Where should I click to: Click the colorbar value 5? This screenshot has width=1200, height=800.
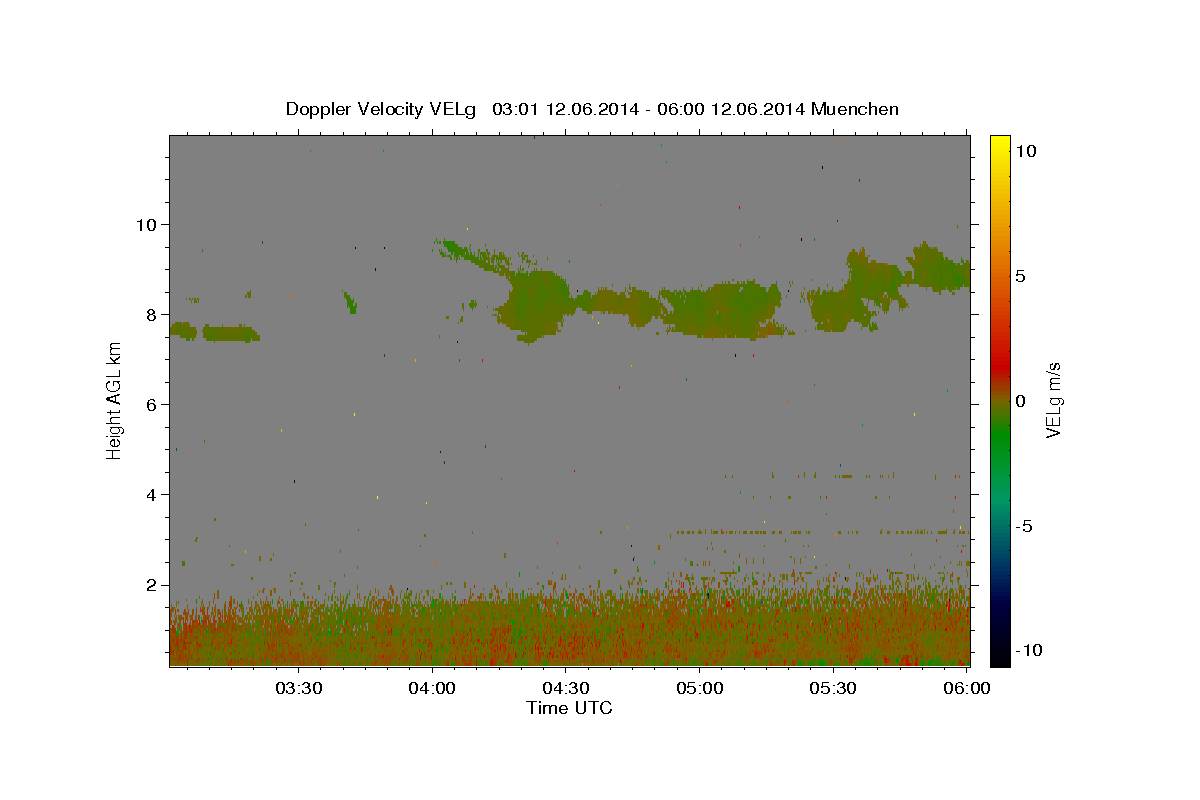pyautogui.click(x=1021, y=275)
